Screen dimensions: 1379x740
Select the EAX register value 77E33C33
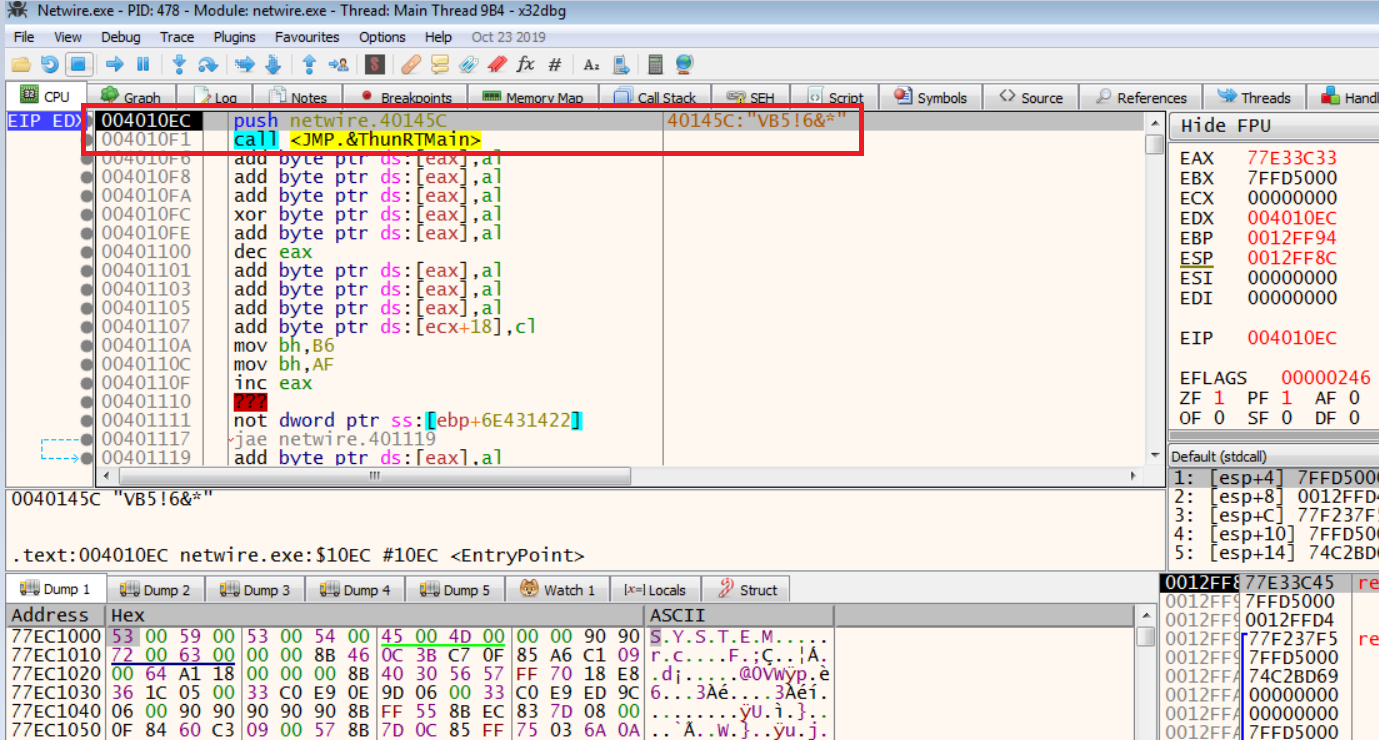(1291, 158)
